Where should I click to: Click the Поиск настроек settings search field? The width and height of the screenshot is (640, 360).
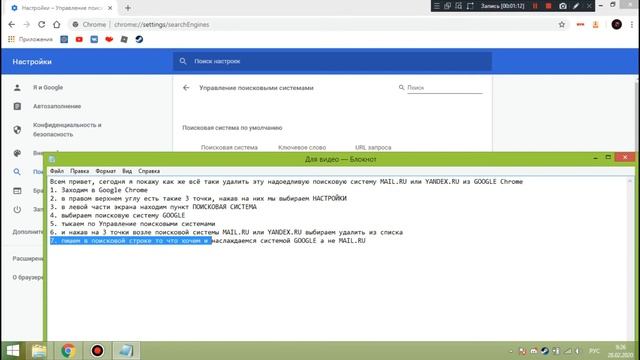point(332,61)
